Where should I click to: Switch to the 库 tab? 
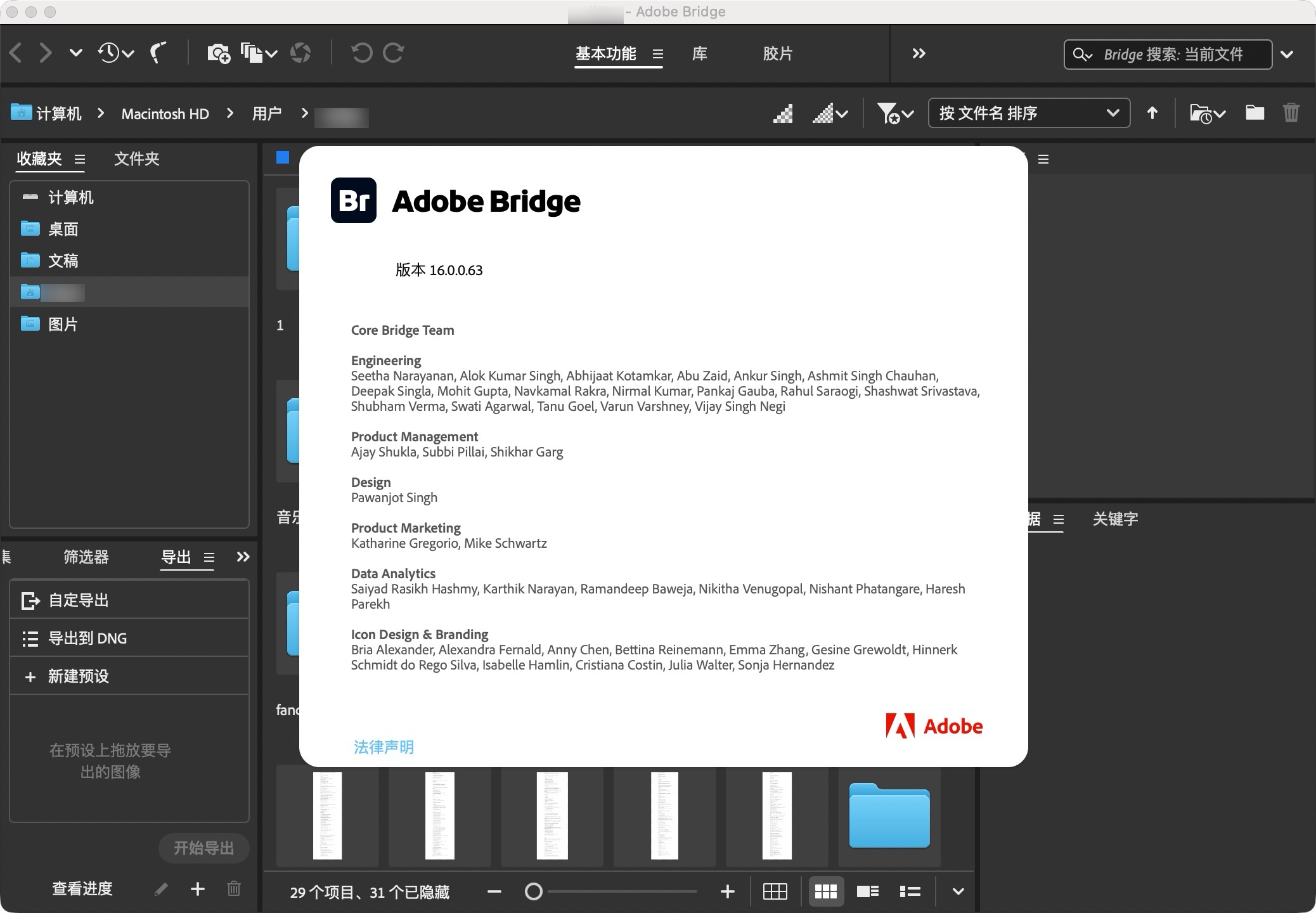(700, 54)
